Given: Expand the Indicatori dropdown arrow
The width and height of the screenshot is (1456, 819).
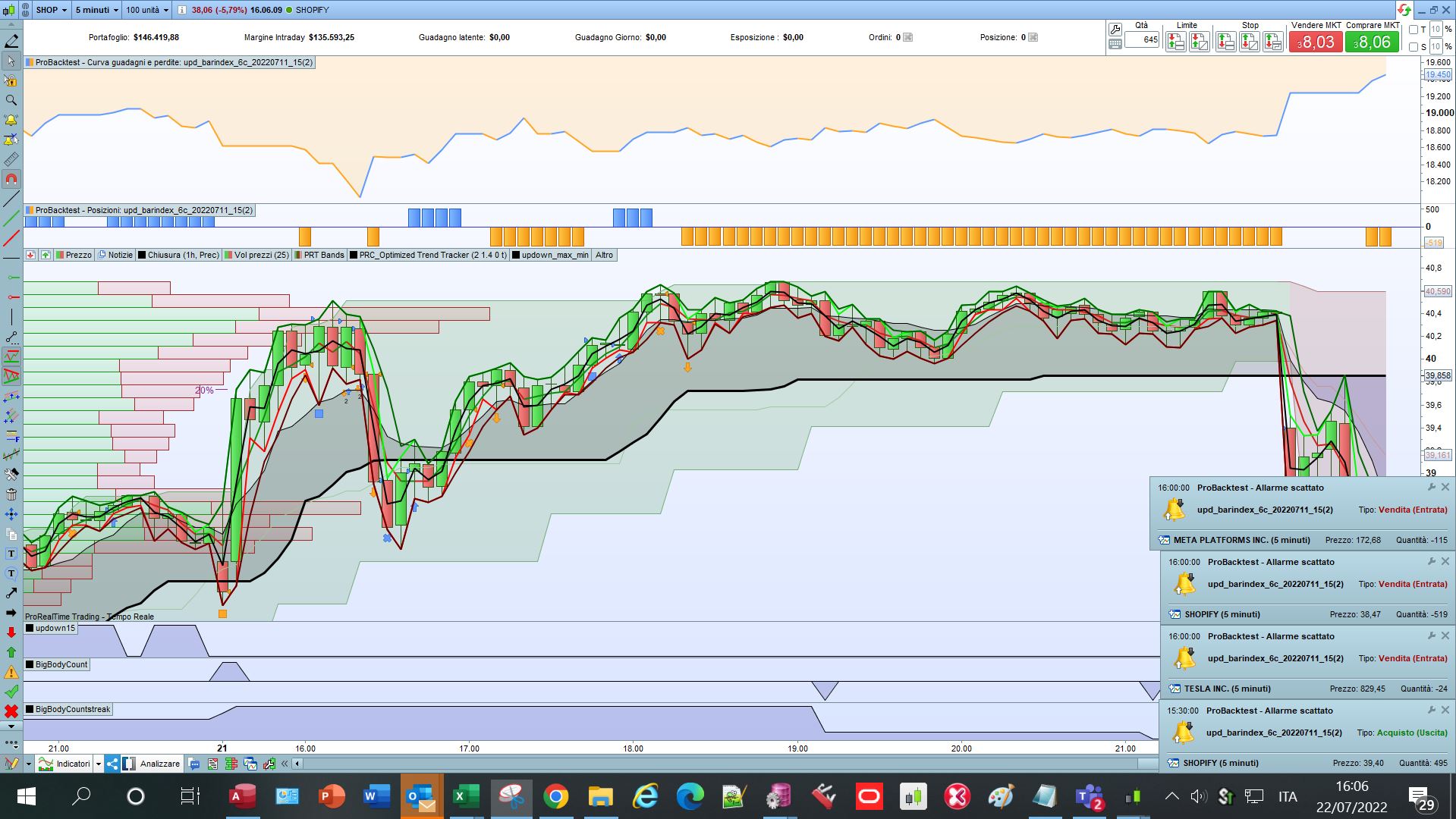Looking at the screenshot, I should [99, 764].
